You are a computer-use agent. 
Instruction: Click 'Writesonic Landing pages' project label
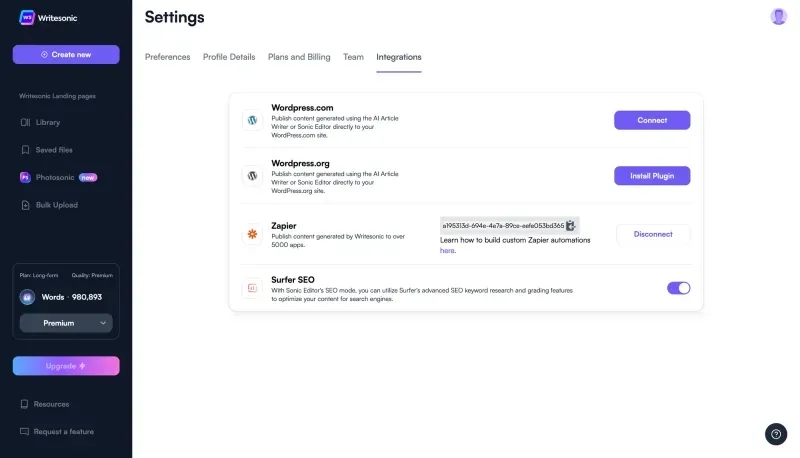click(57, 96)
